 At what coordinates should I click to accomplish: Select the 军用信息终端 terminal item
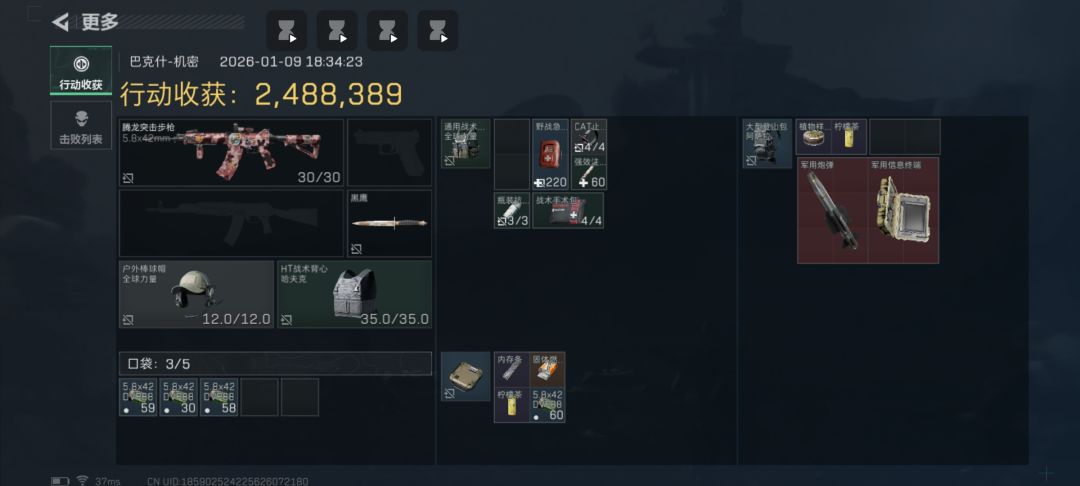pos(904,211)
